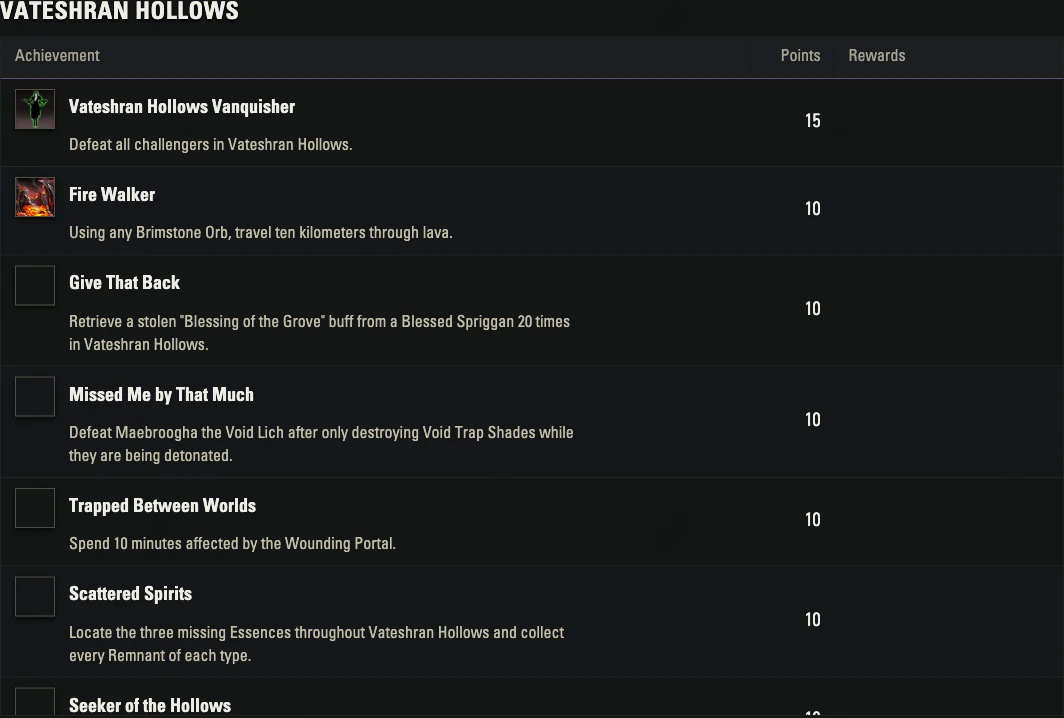Click the Fire Walker lava icon
The height and width of the screenshot is (718, 1064).
35,197
